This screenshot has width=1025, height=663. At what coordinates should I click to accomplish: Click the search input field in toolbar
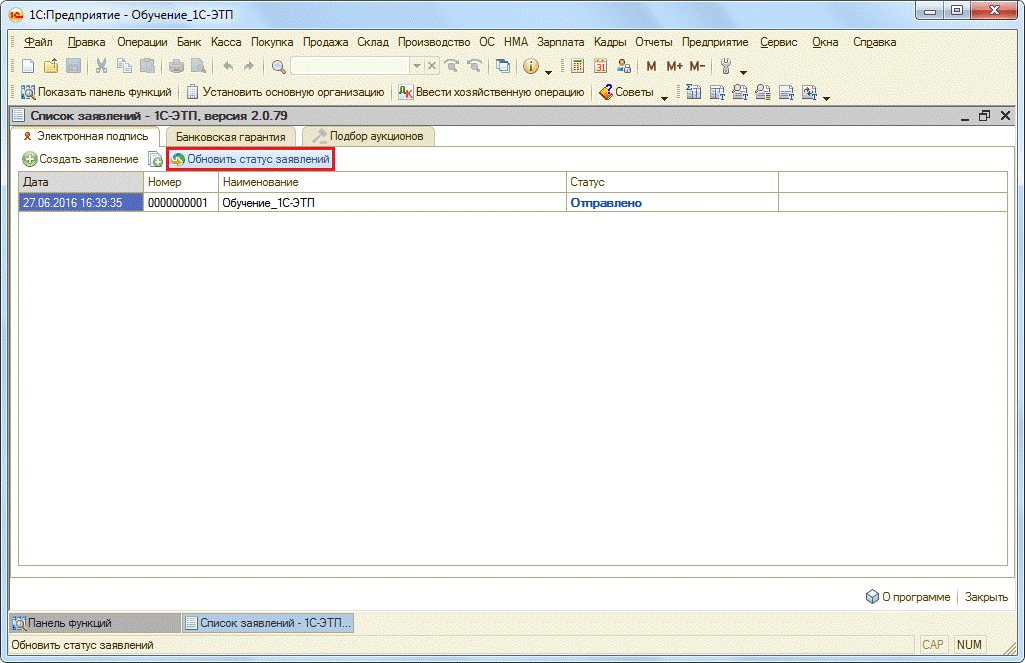click(350, 66)
